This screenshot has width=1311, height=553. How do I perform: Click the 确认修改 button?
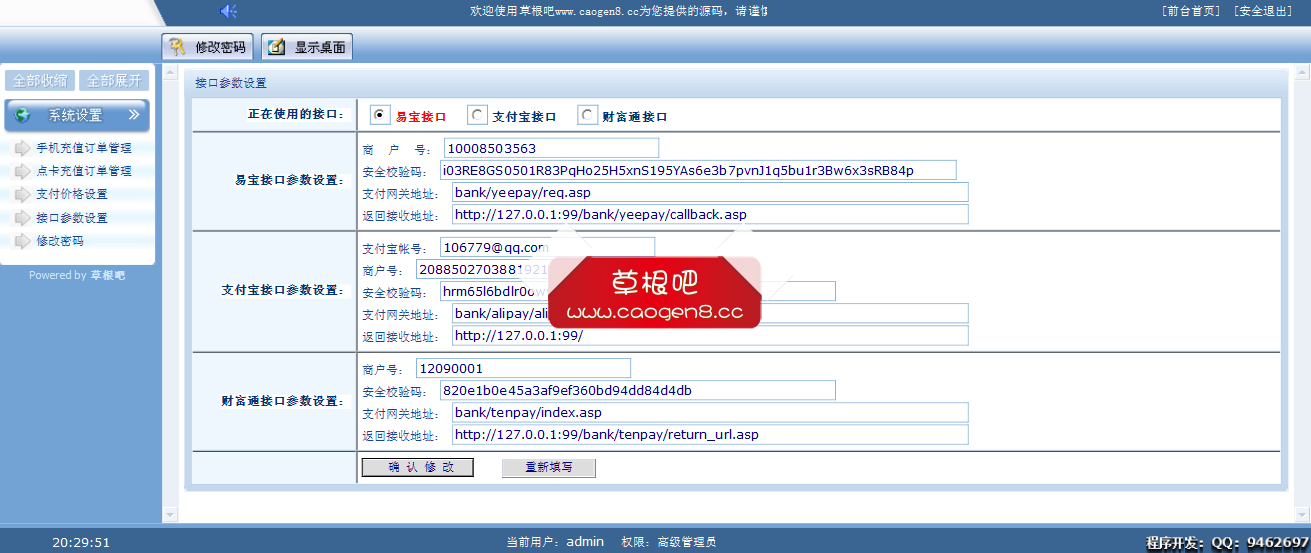pos(417,467)
